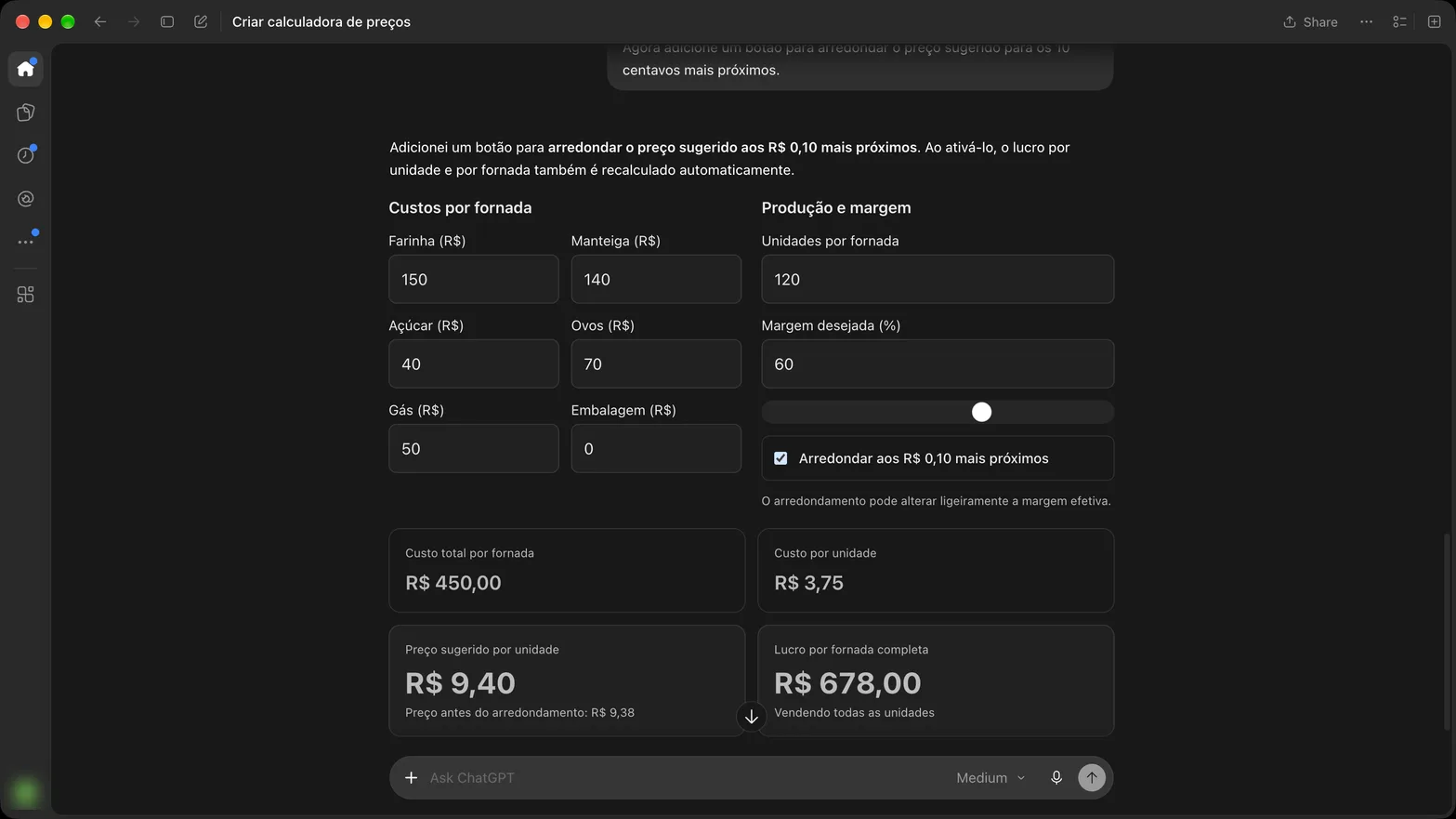Click the R$ 678,00 profit value
1456x819 pixels.
tap(847, 682)
